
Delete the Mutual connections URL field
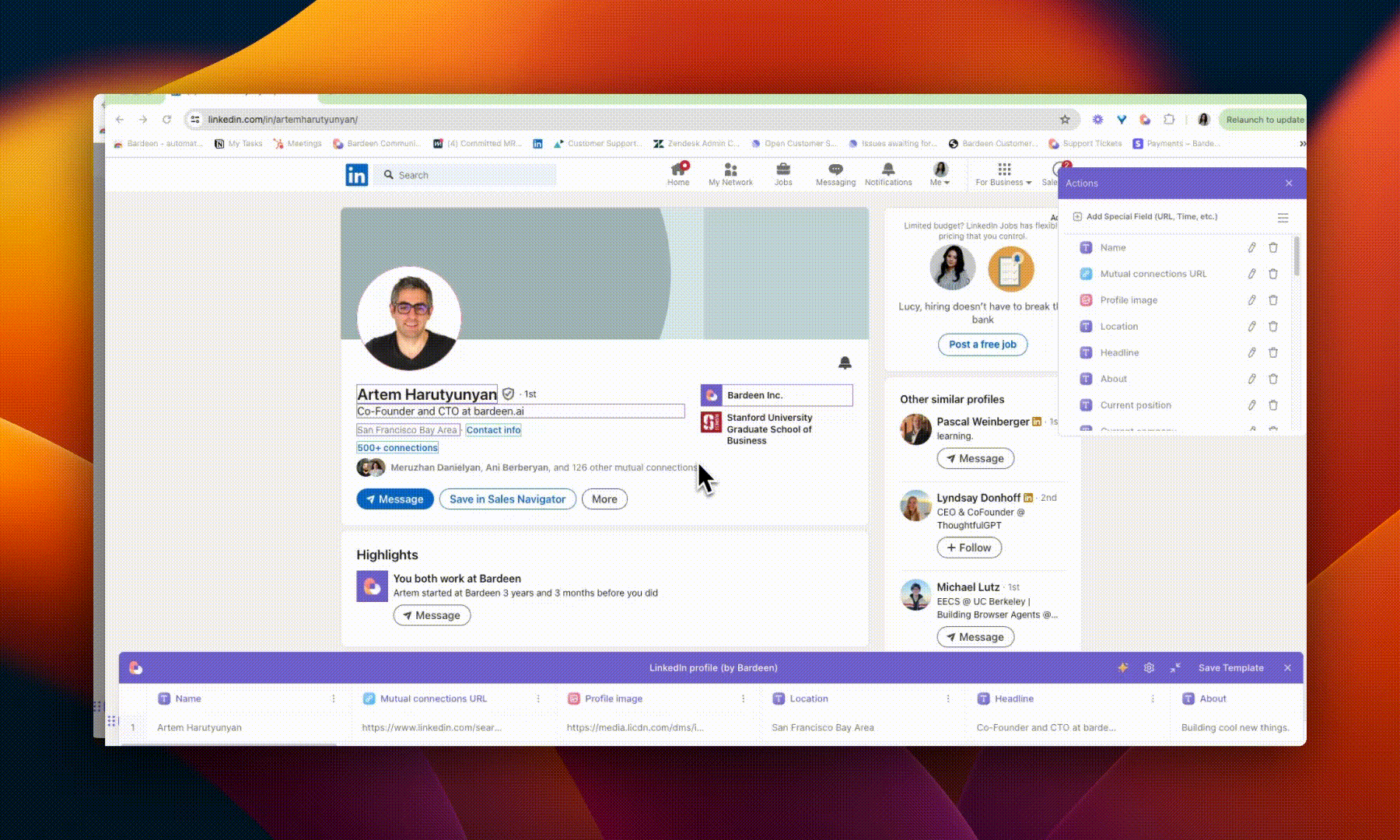pyautogui.click(x=1273, y=274)
